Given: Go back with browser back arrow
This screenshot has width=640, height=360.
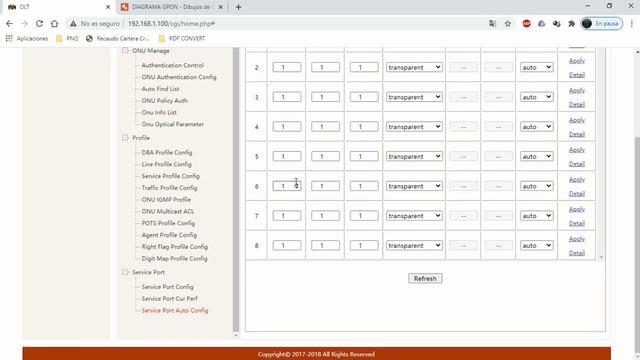Looking at the screenshot, I should coord(9,24).
